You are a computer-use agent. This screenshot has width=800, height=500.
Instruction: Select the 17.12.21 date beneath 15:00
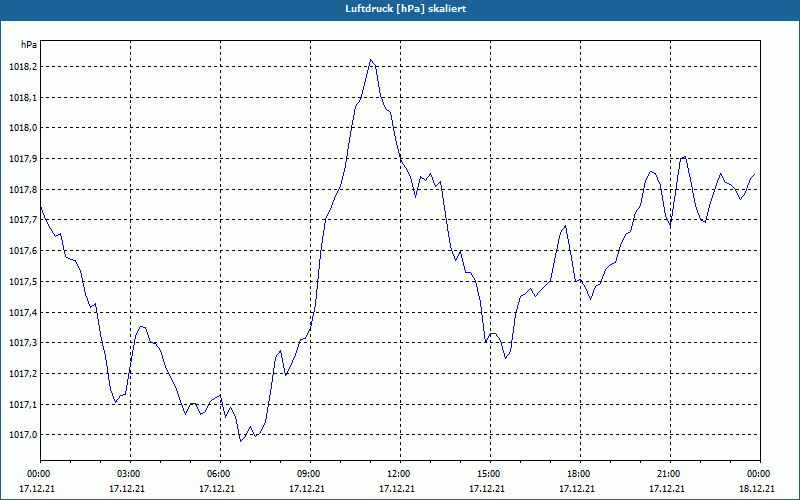click(x=487, y=489)
